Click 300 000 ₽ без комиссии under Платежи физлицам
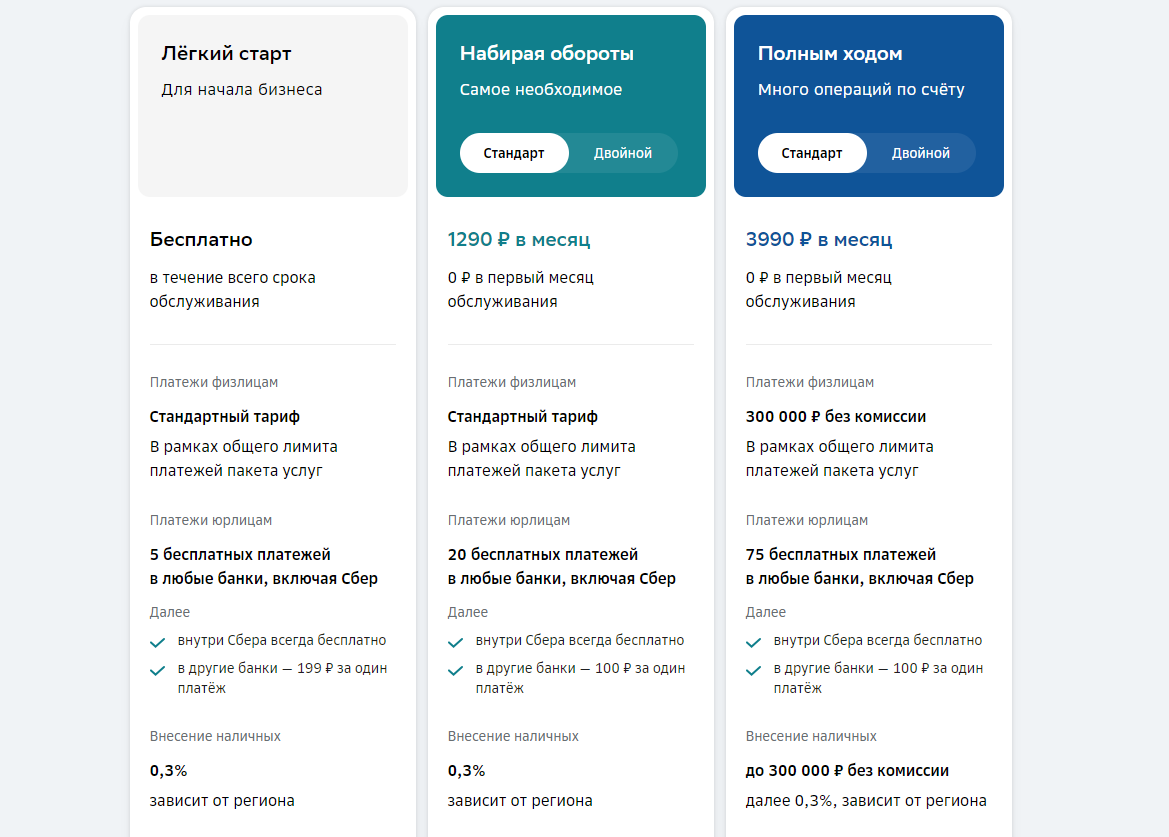The width and height of the screenshot is (1169, 837). pos(836,416)
